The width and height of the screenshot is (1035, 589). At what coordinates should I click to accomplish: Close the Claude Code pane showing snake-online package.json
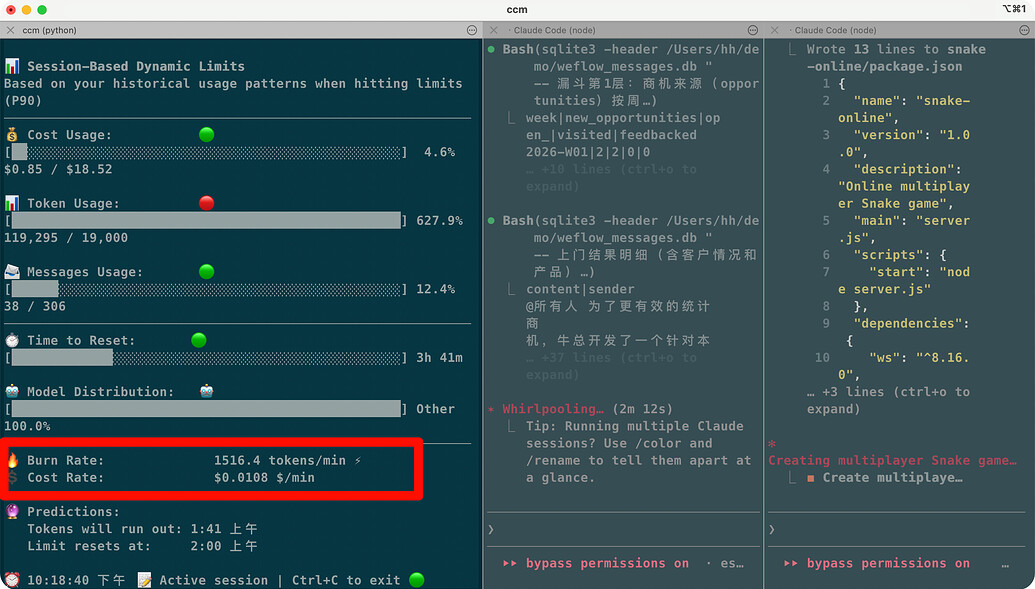775,30
